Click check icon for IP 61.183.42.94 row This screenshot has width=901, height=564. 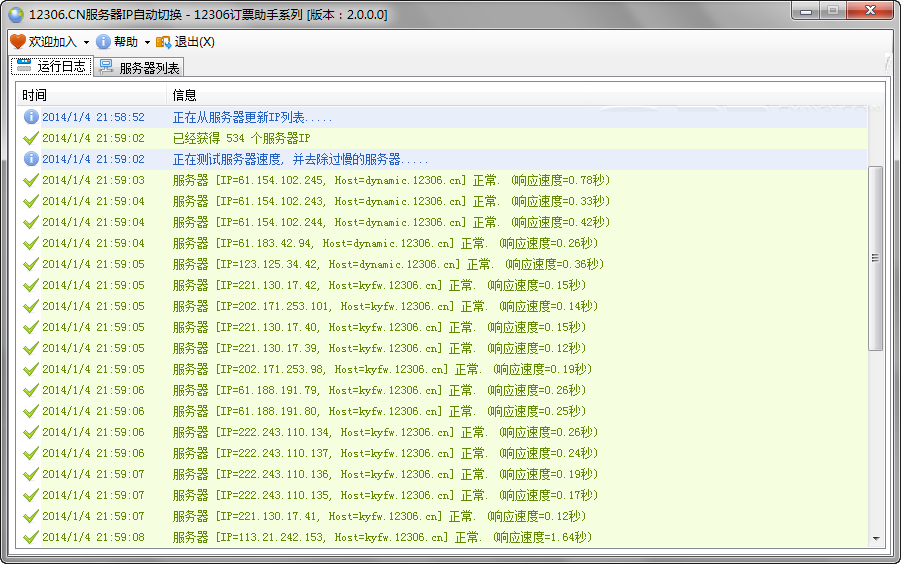31,243
